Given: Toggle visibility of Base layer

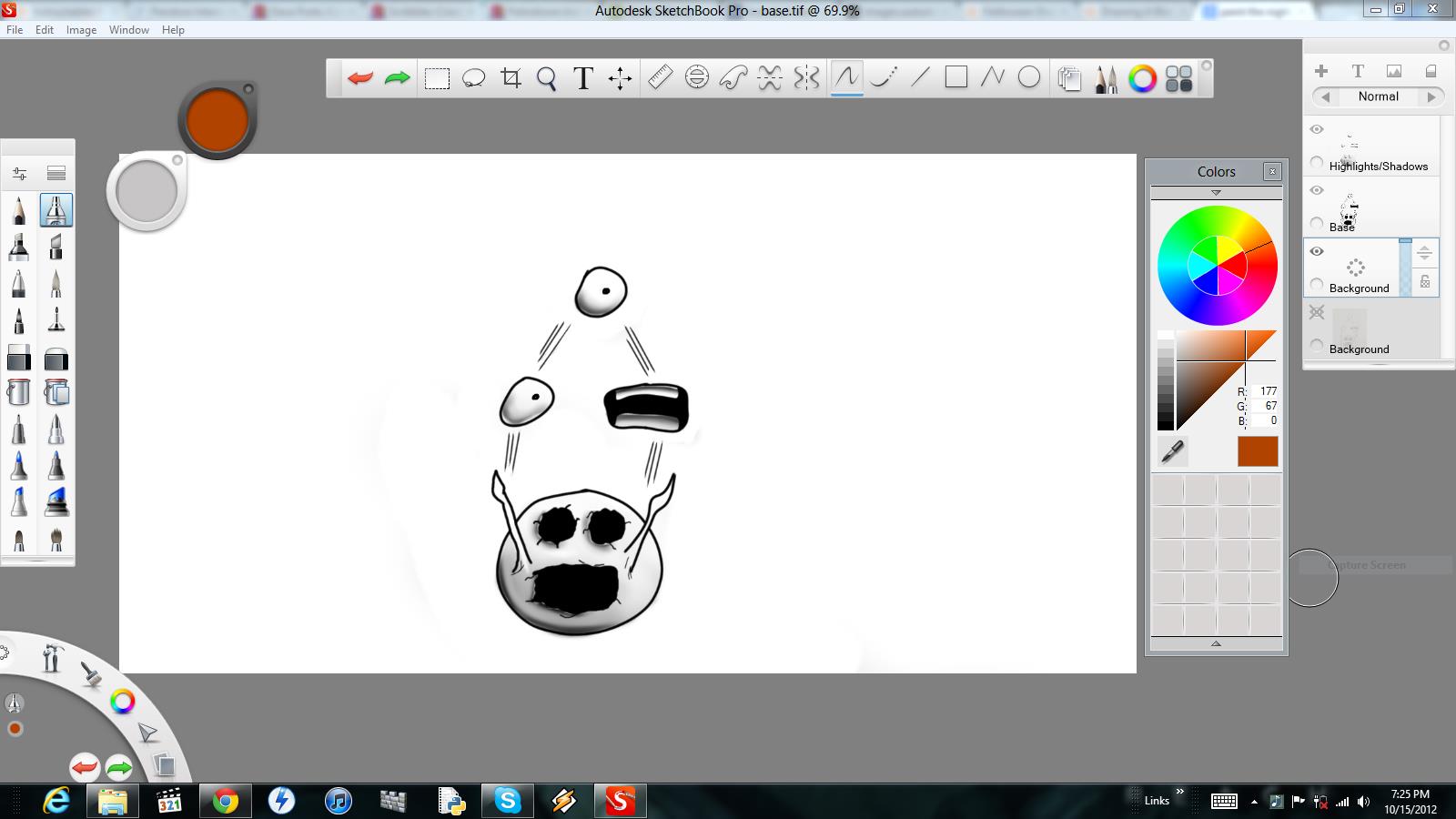Looking at the screenshot, I should click(x=1317, y=190).
